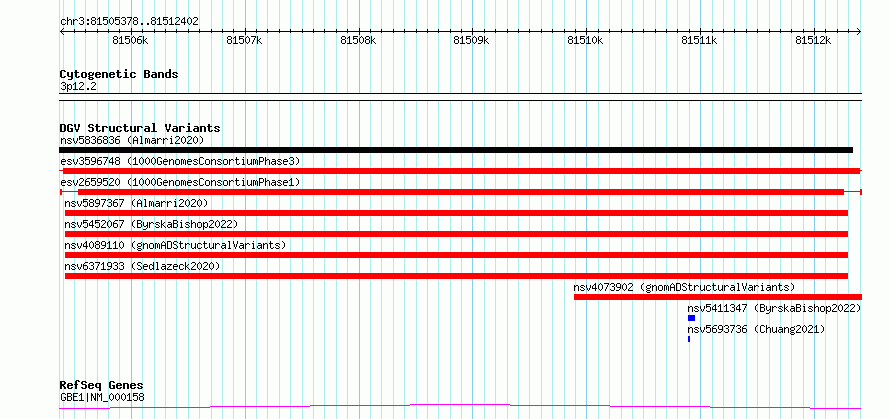Image resolution: width=890 pixels, height=419 pixels.
Task: Open variant label nsv4089110 (gnomADStructuralVariants)
Action: 175,245
